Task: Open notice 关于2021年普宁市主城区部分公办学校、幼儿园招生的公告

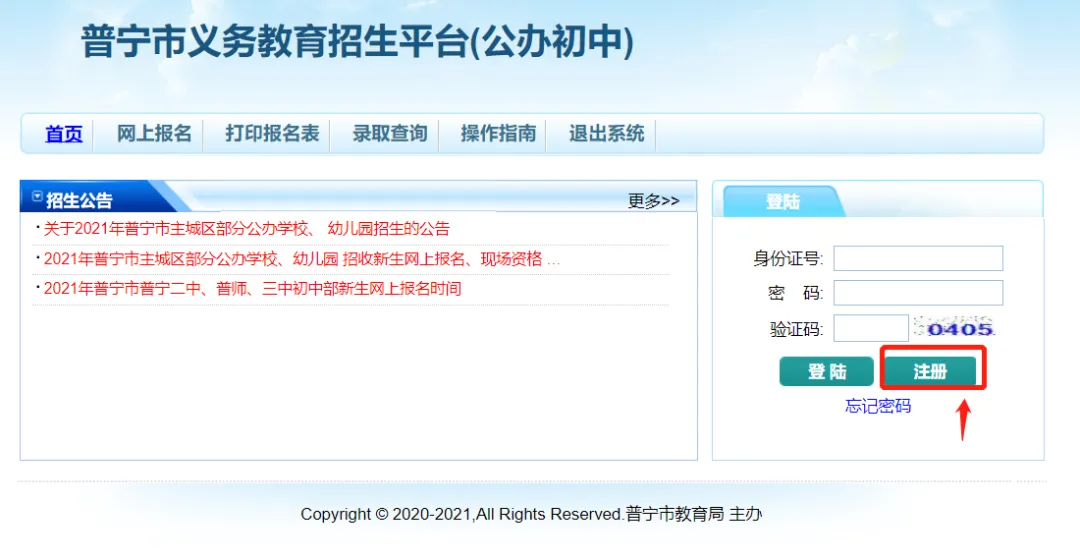Action: pos(246,229)
